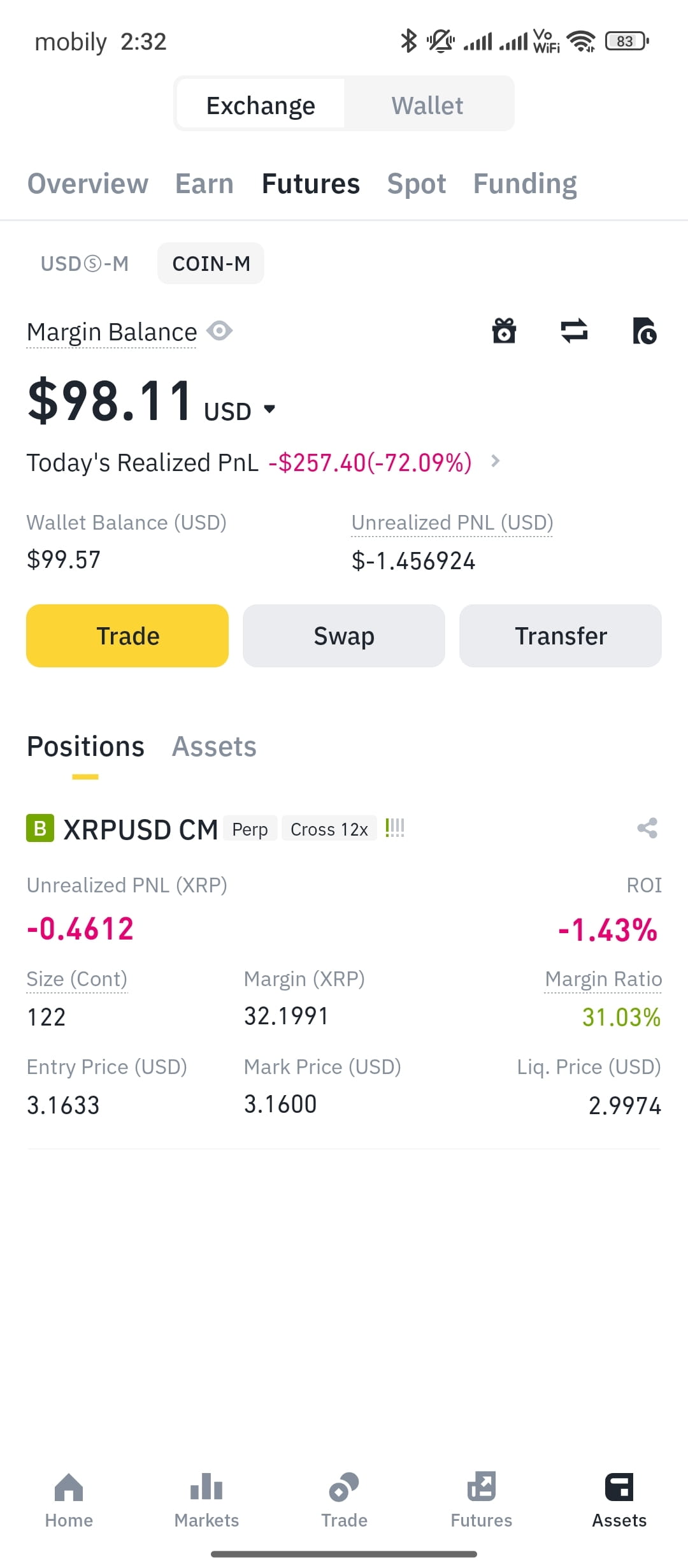Select the COIN-M futures type
The width and height of the screenshot is (688, 1568).
(x=211, y=263)
